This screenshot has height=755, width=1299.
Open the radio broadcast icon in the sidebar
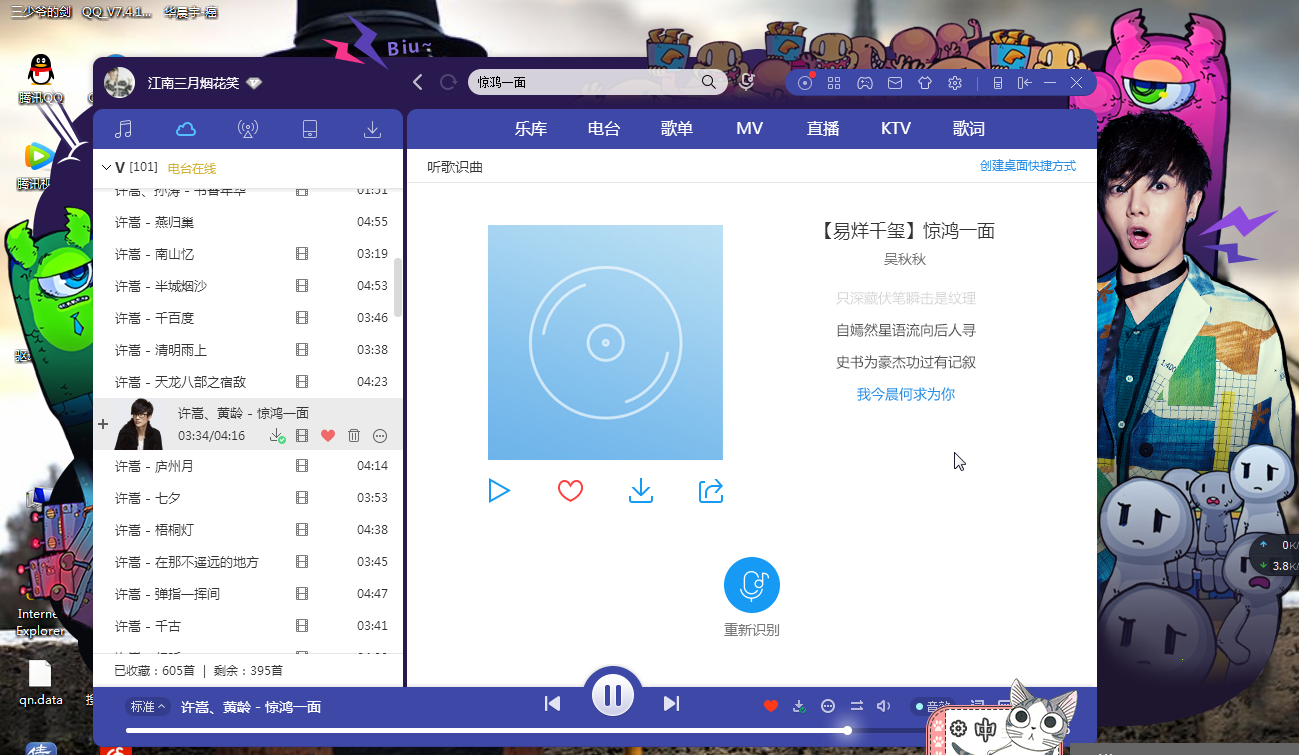tap(248, 129)
